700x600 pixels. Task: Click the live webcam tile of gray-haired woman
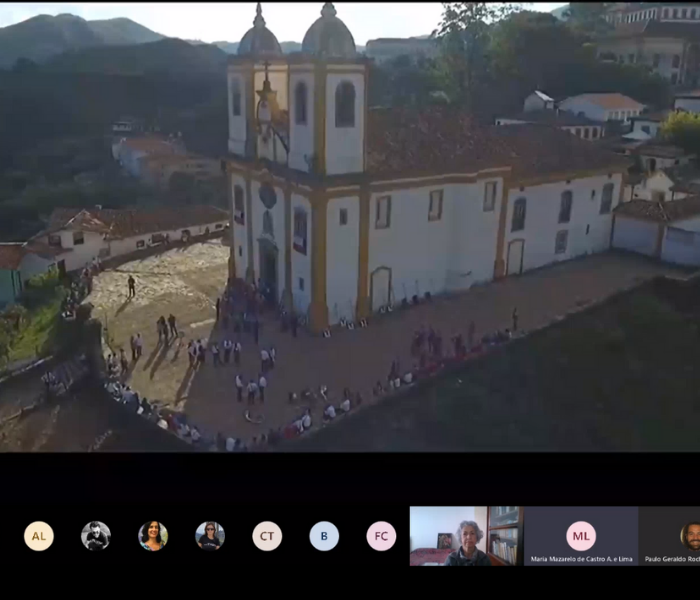pos(465,536)
